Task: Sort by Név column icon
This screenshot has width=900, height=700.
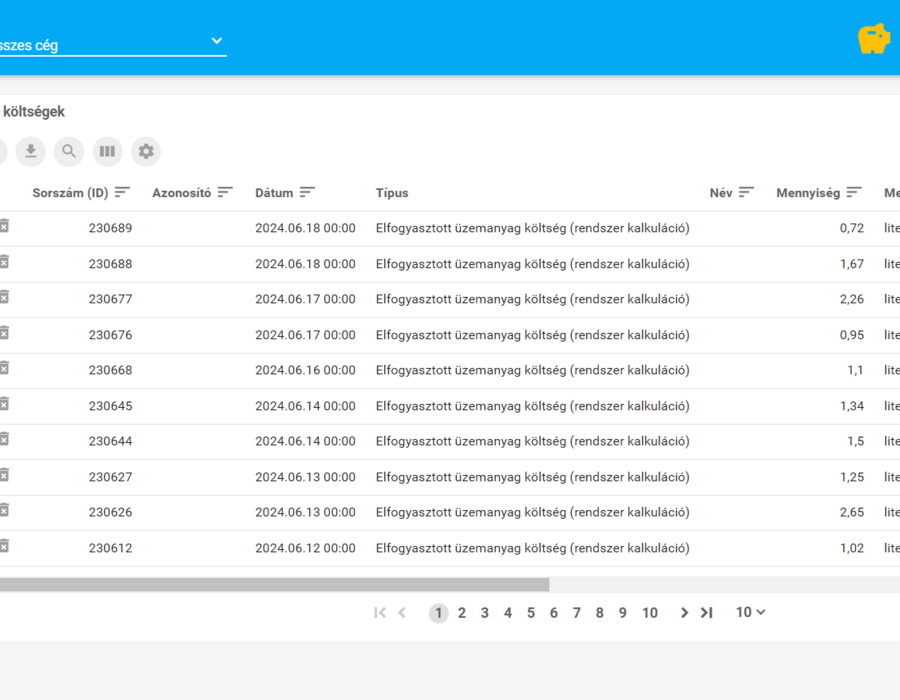Action: coord(746,192)
